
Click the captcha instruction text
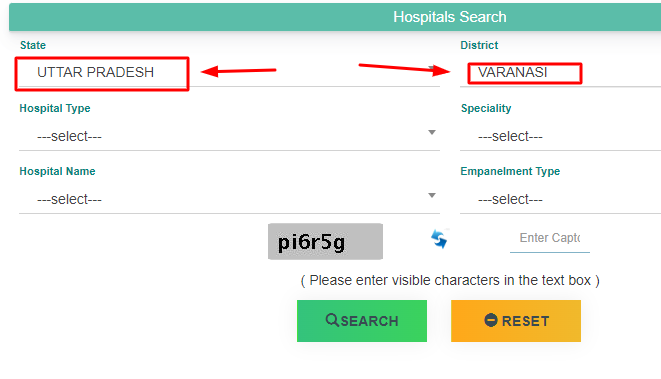pyautogui.click(x=450, y=280)
